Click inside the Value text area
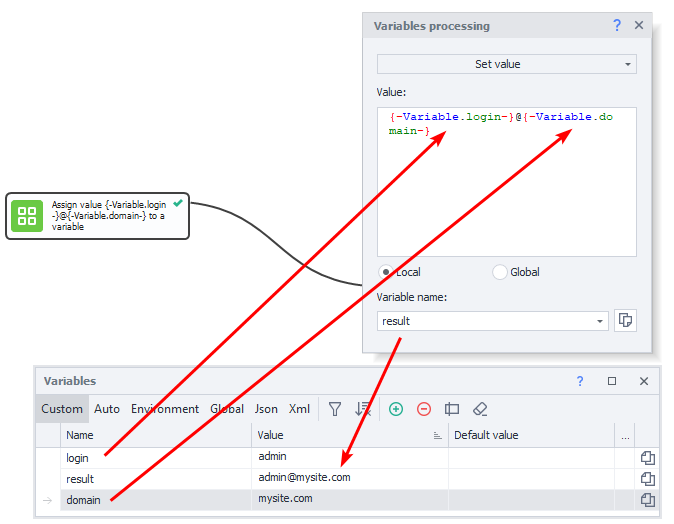Viewport: 674px width, 524px height. click(506, 200)
